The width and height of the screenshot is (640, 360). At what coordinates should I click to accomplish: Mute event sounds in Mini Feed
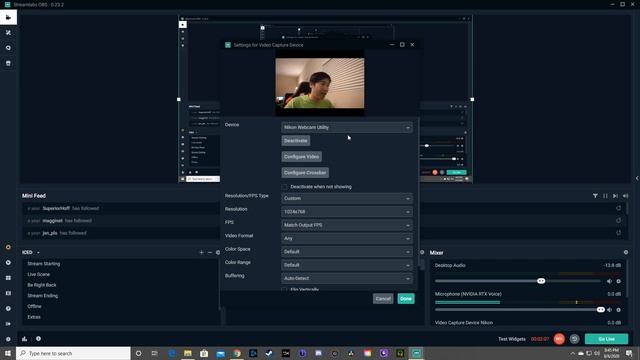(626, 196)
